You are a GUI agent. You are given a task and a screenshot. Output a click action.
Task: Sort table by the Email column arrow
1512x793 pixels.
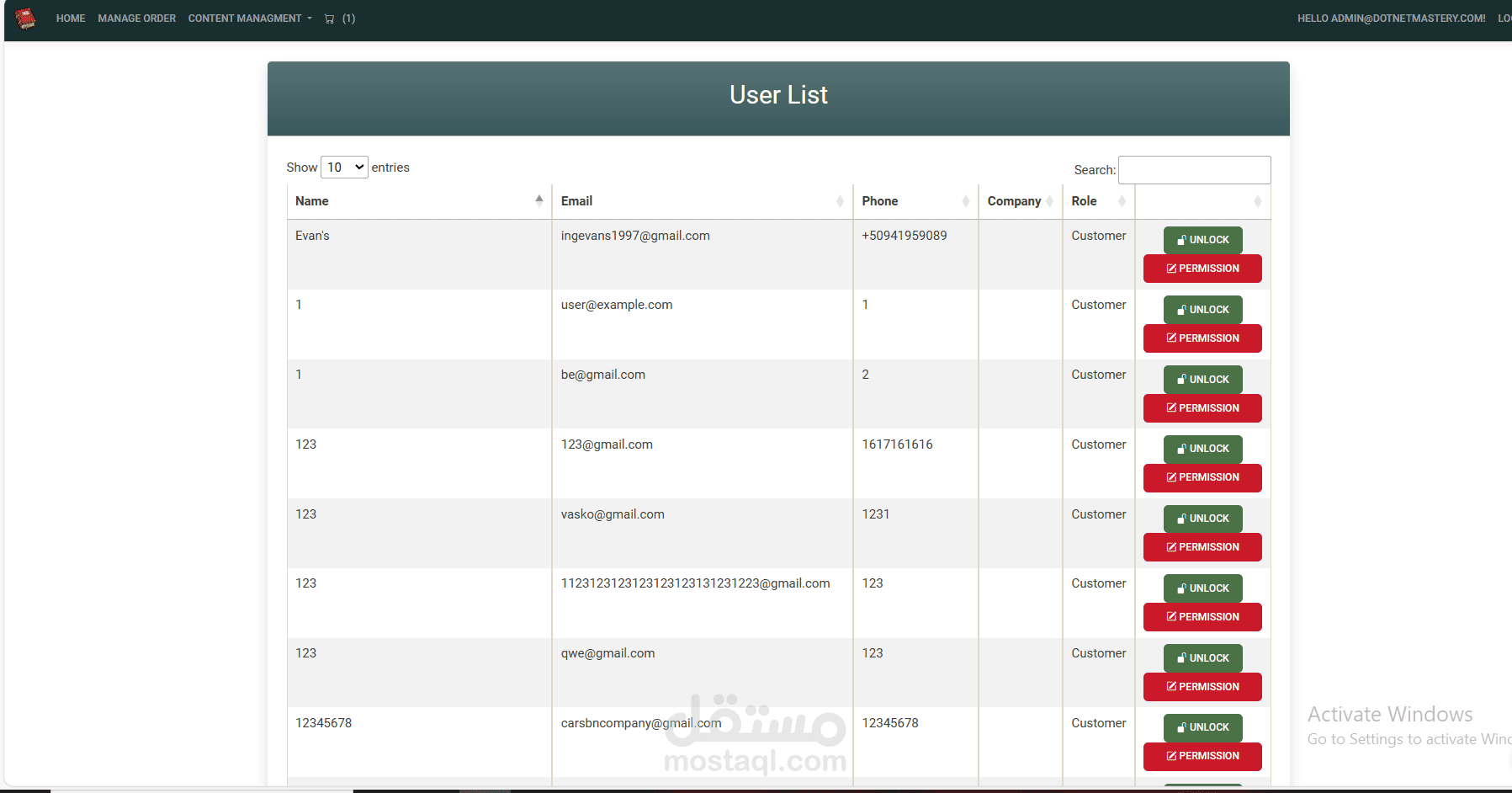point(840,201)
